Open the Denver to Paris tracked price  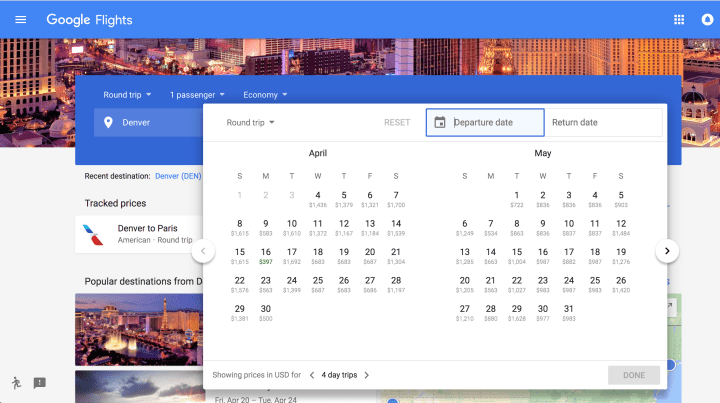tap(139, 234)
